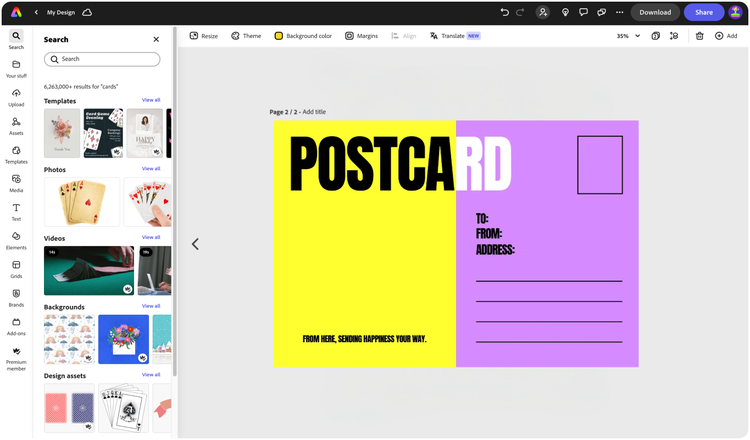The height and width of the screenshot is (440, 750).
Task: Click the Share button
Action: pos(704,12)
